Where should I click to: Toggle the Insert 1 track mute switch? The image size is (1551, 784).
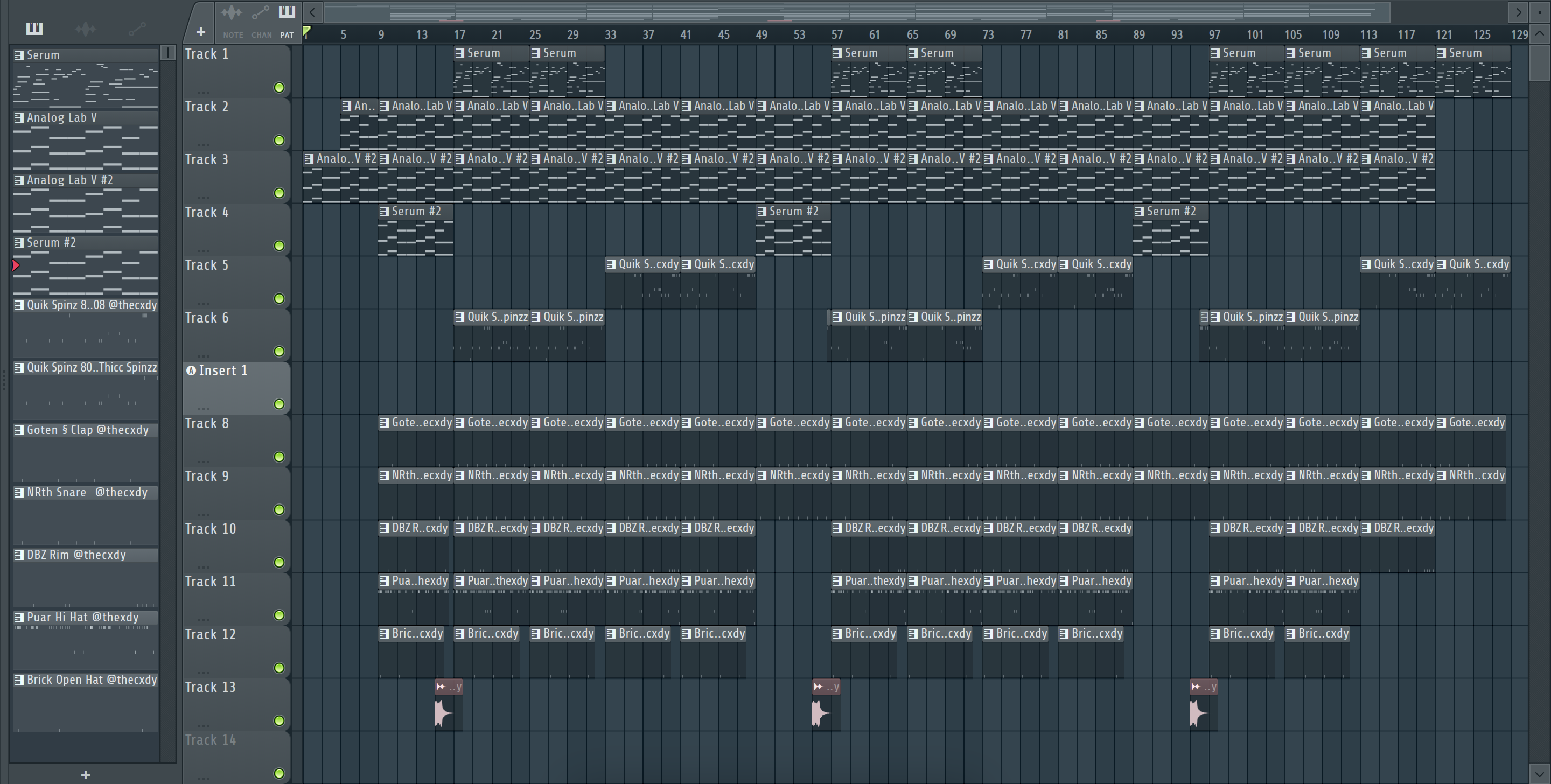pyautogui.click(x=279, y=404)
